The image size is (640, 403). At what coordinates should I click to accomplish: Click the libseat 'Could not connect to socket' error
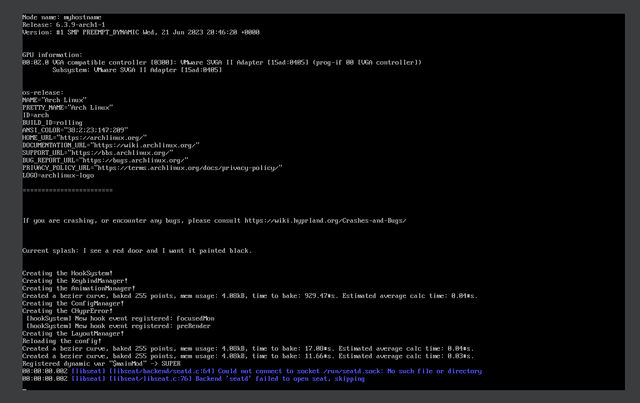pos(252,371)
